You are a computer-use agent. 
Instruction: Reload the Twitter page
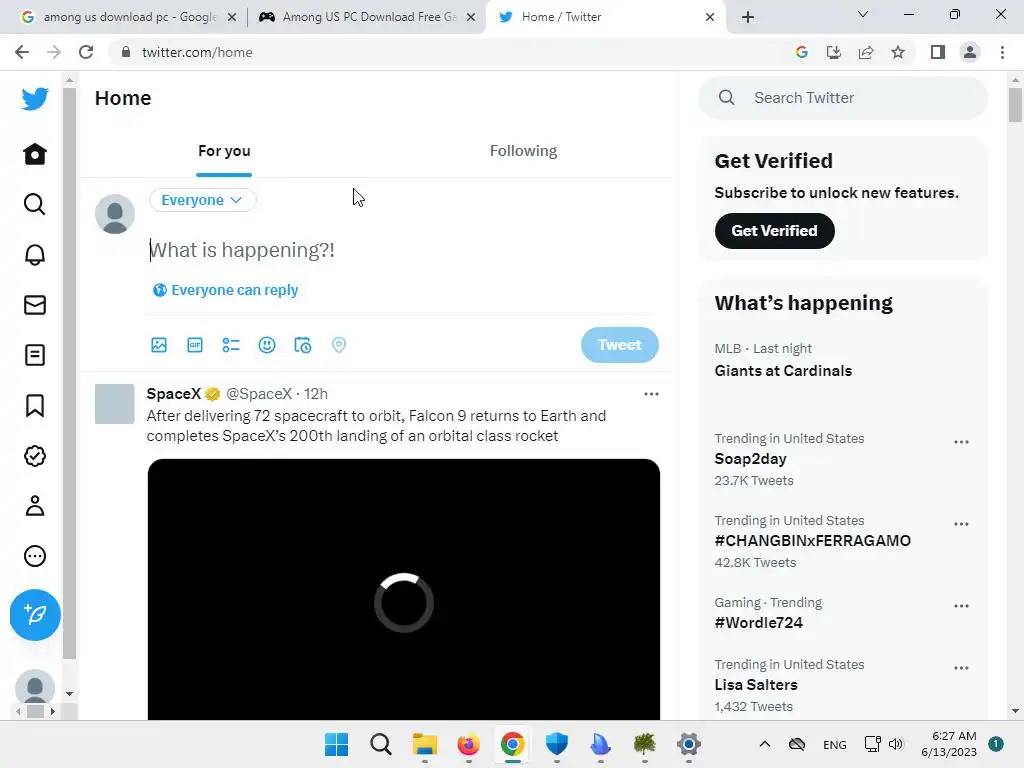tap(86, 52)
